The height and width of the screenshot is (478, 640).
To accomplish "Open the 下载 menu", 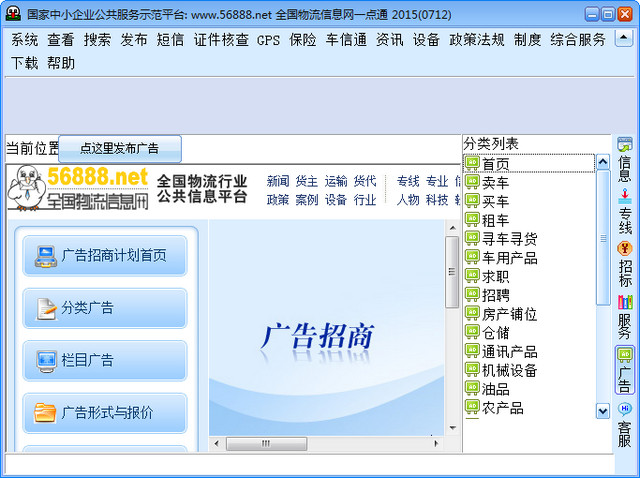I will coord(24,63).
